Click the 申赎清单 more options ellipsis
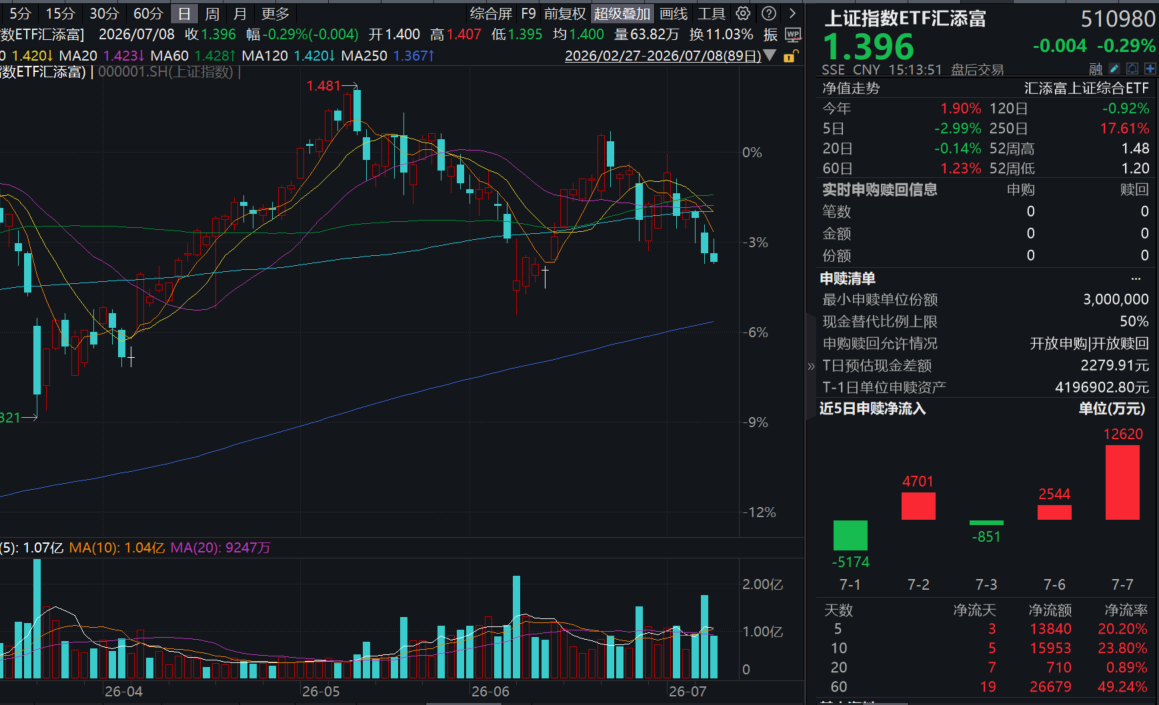 pos(1136,279)
